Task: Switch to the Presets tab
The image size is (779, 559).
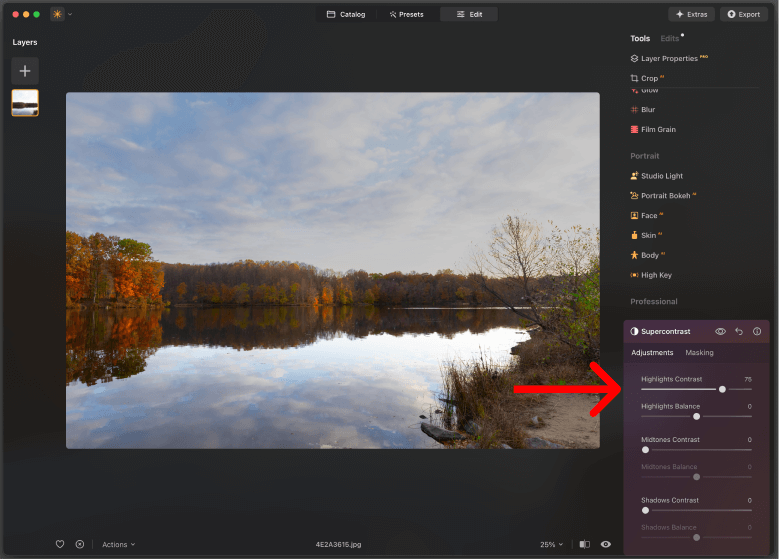Action: 407,14
